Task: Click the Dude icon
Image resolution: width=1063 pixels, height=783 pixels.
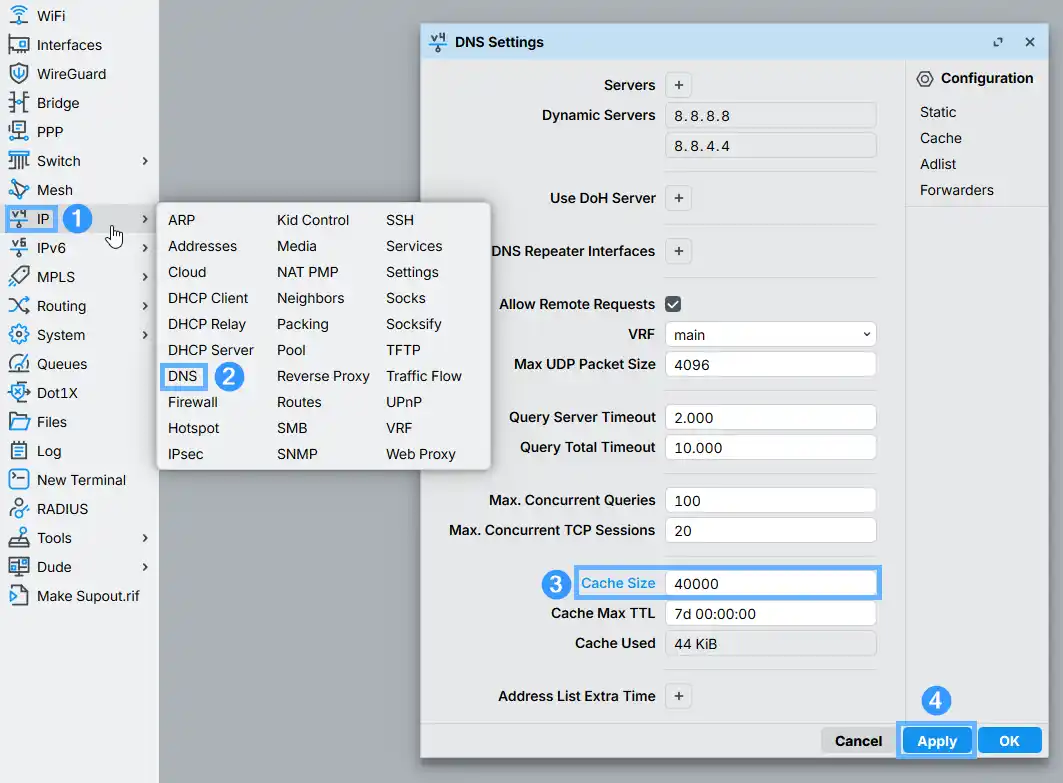Action: pos(18,567)
